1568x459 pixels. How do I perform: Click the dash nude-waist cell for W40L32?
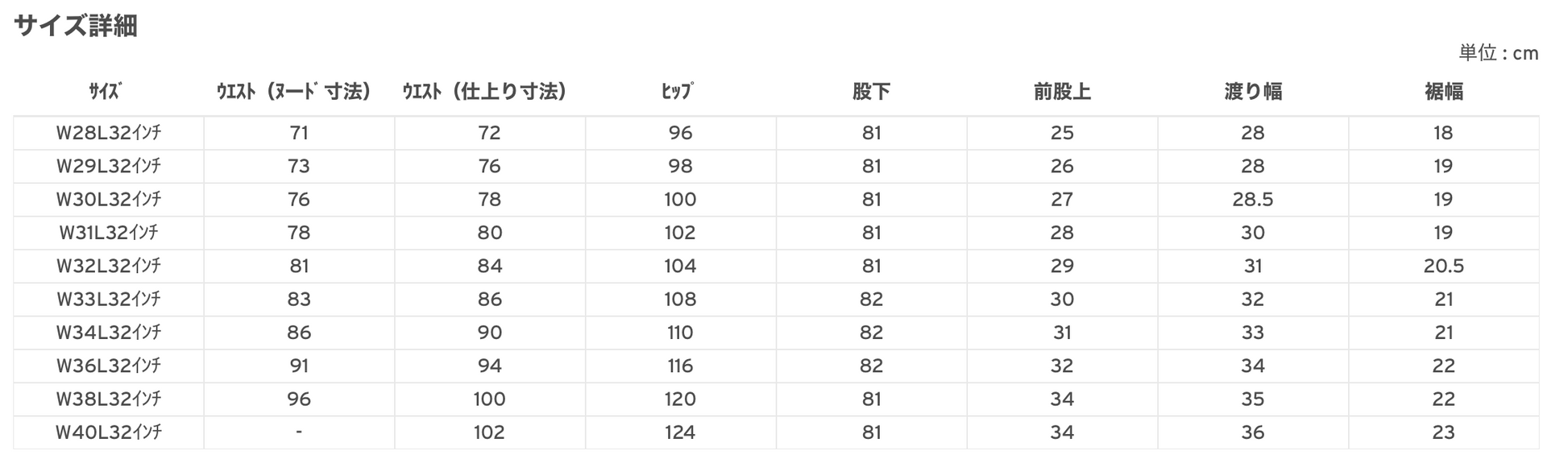point(299,432)
